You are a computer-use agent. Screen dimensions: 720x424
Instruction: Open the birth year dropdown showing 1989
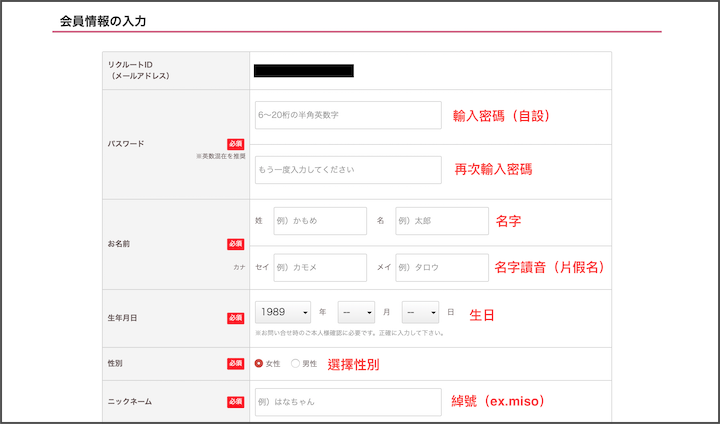(283, 312)
